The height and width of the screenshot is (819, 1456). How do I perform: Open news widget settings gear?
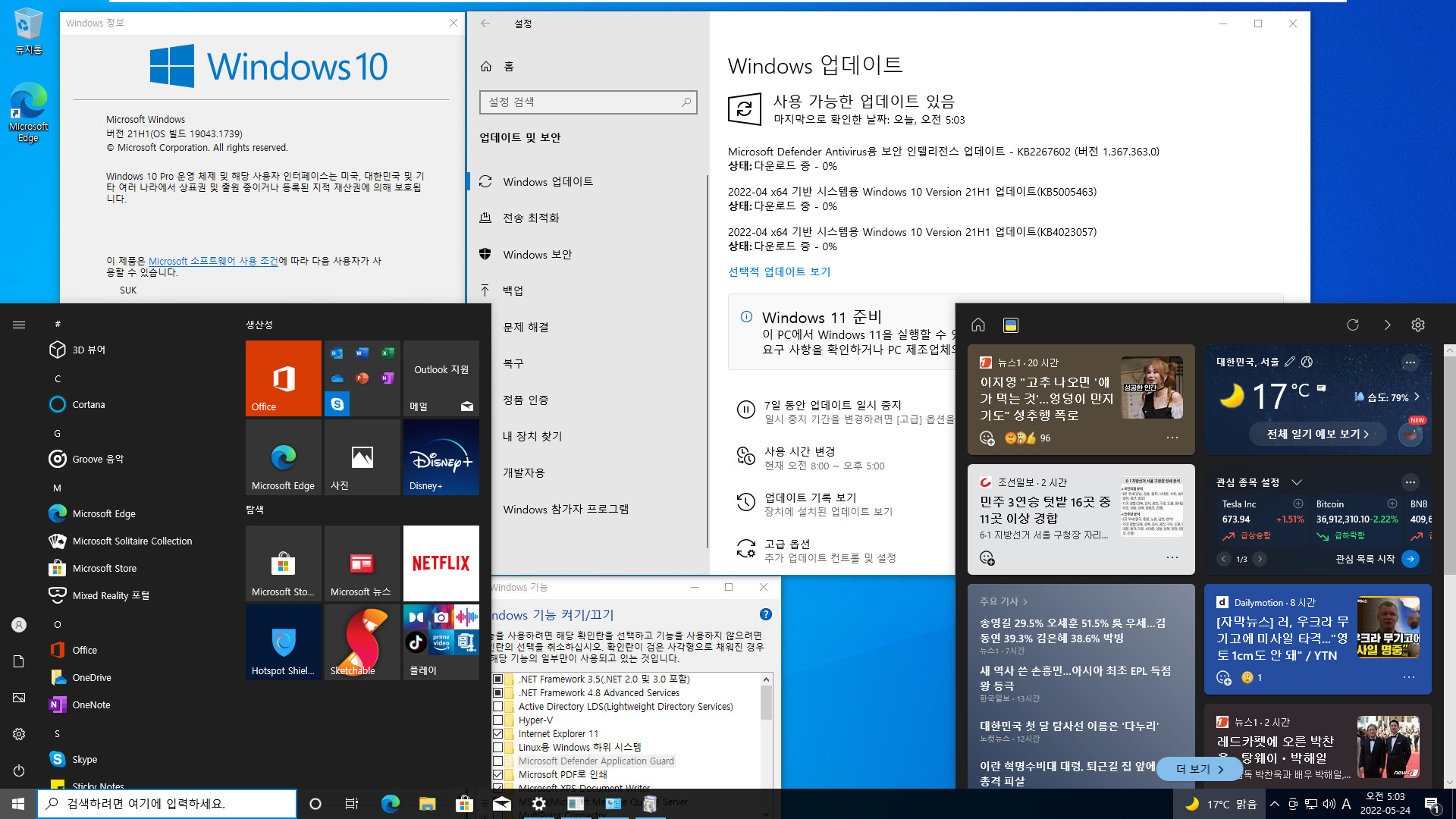pos(1418,325)
